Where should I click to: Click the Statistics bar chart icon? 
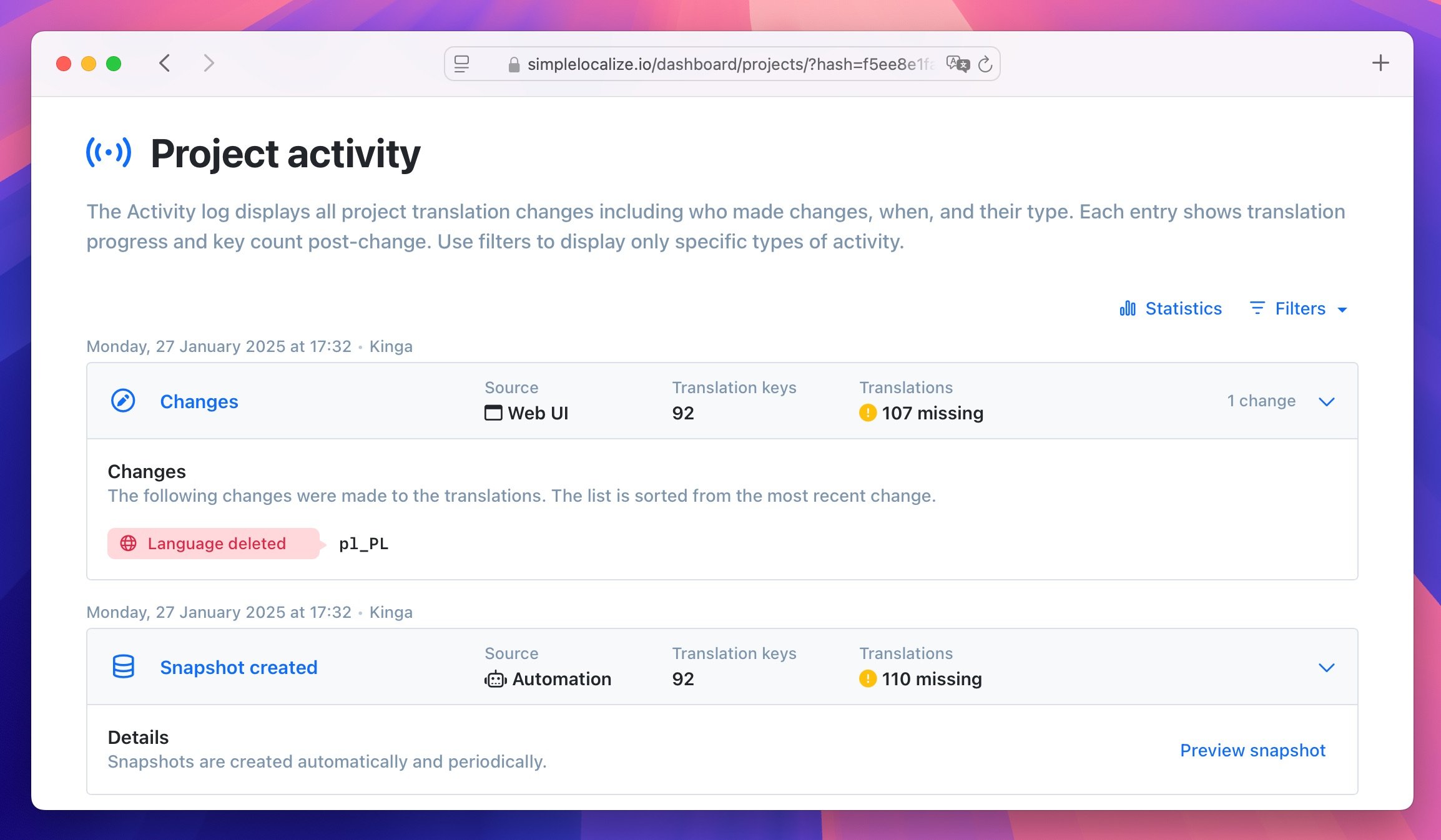[1127, 308]
